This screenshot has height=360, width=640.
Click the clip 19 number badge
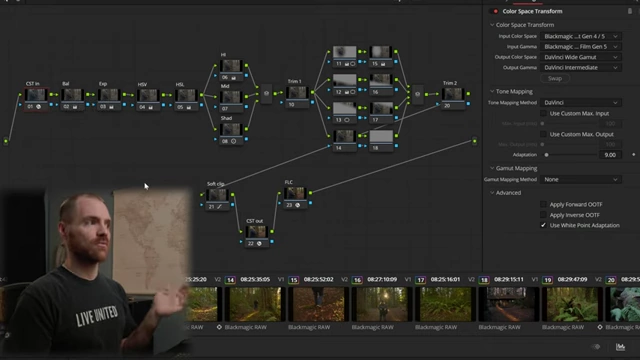[547, 280]
